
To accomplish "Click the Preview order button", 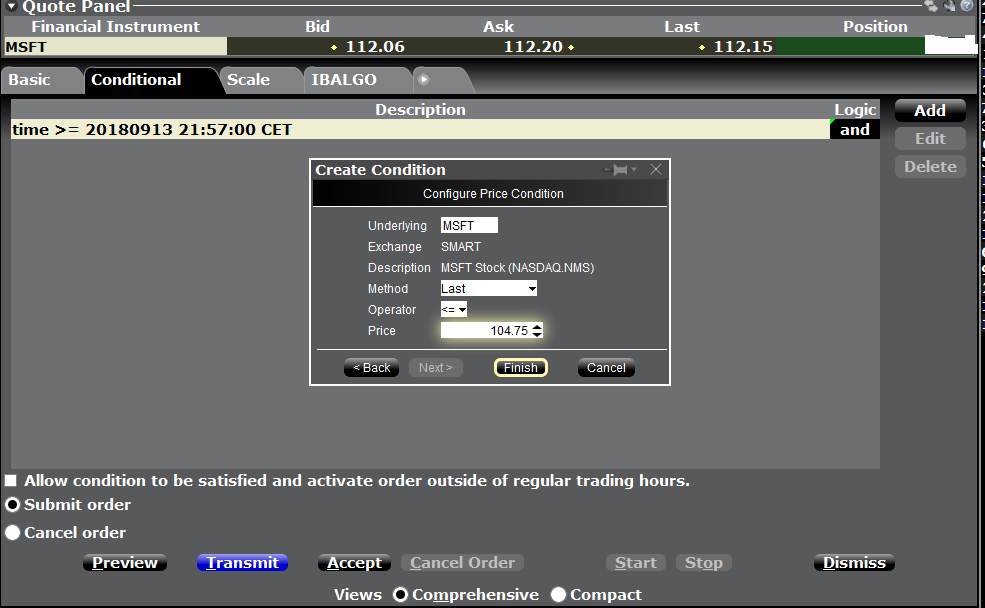I will [125, 563].
